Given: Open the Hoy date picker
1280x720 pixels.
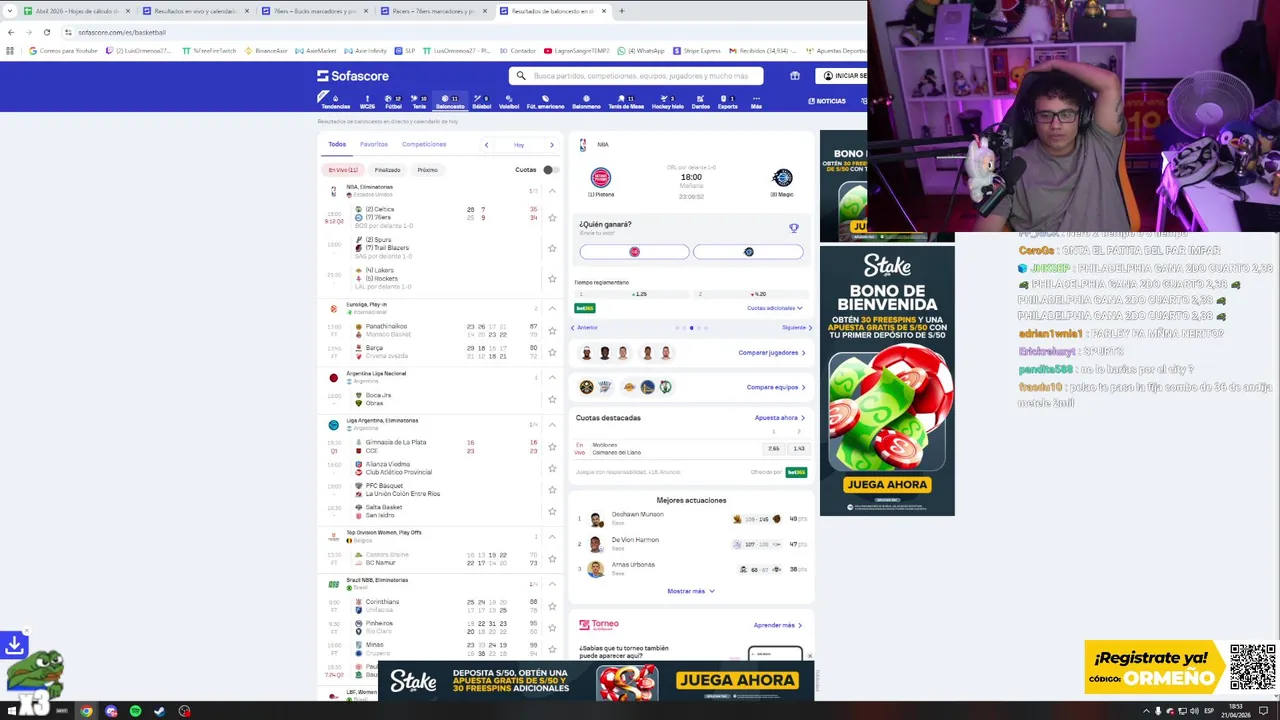Looking at the screenshot, I should click(519, 145).
